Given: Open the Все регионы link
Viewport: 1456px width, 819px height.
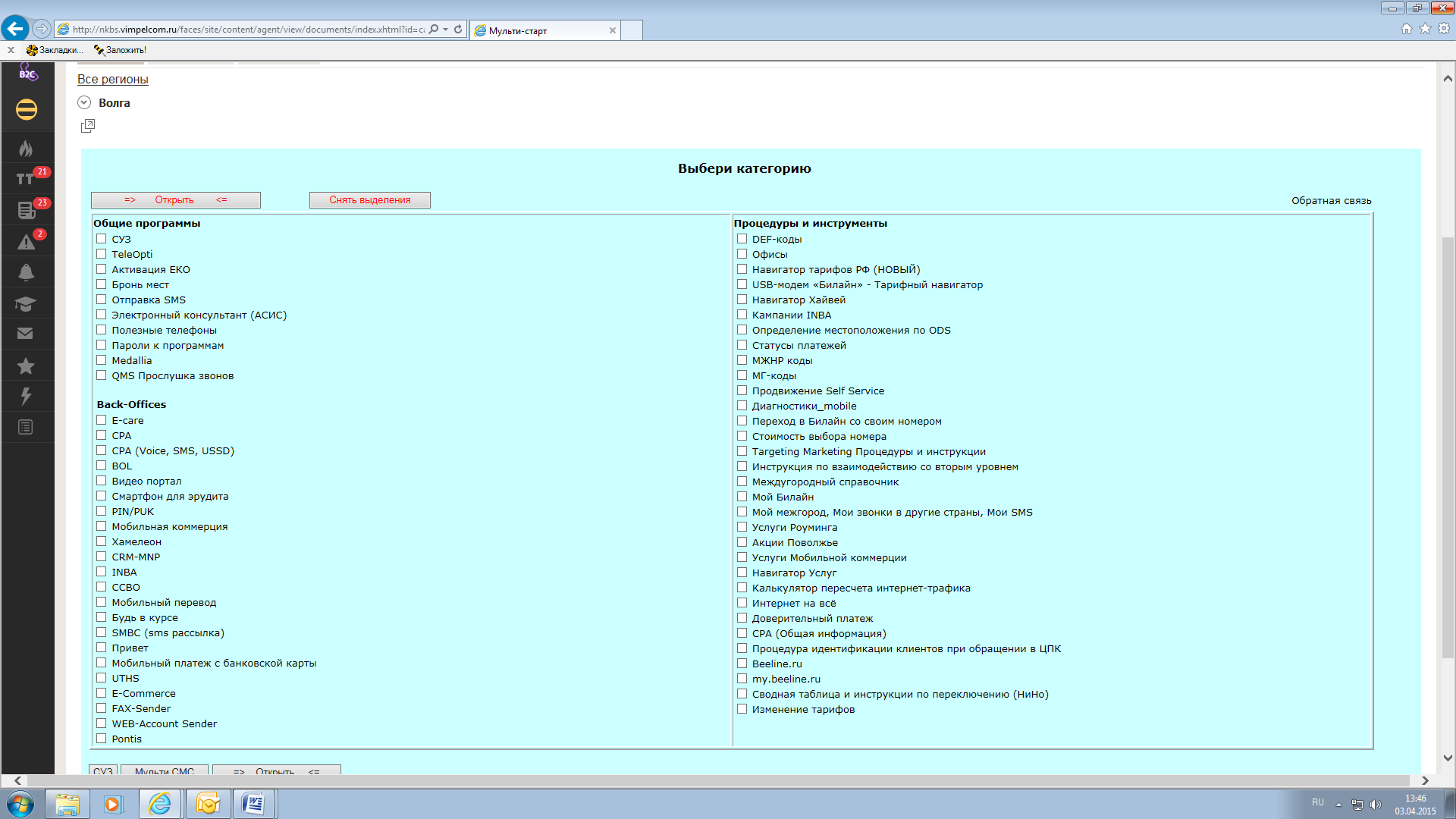Looking at the screenshot, I should point(113,79).
